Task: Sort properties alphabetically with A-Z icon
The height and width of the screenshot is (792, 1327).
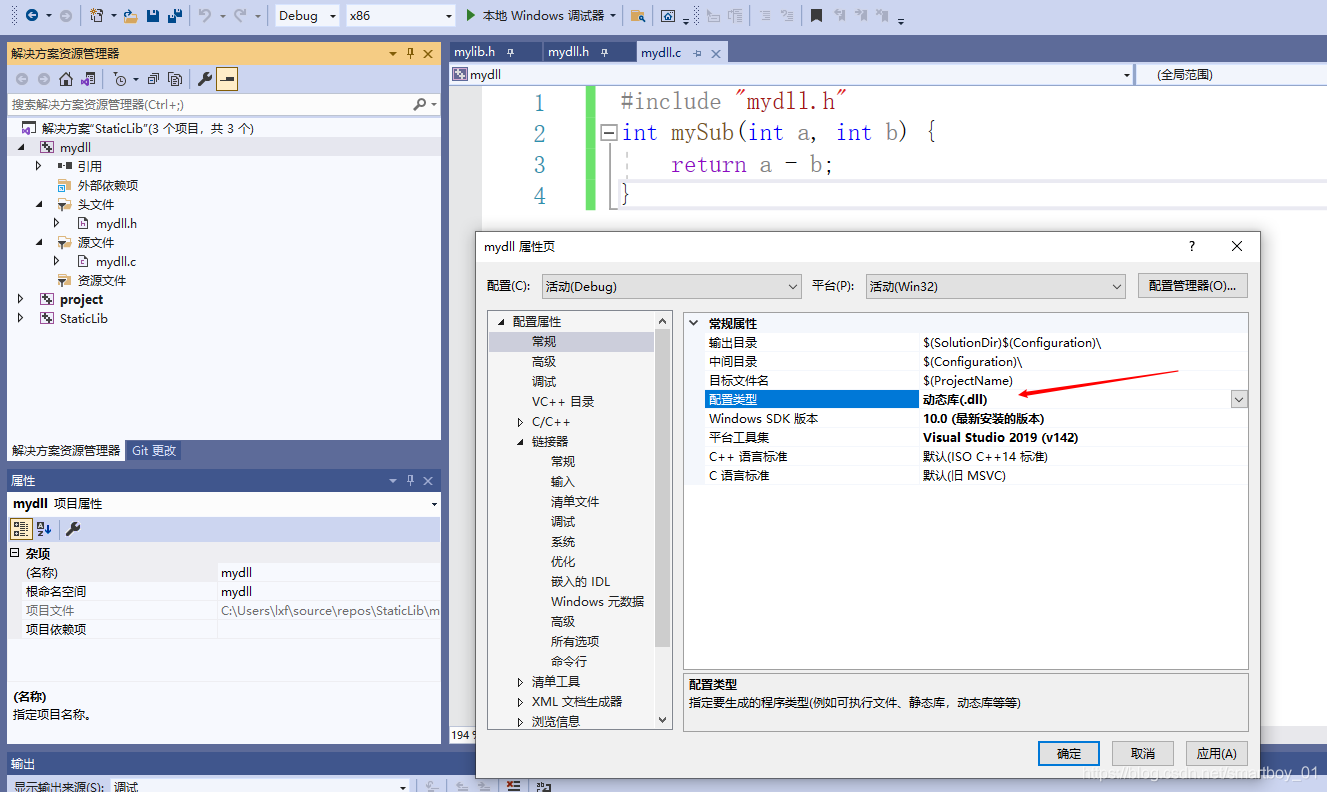Action: (x=44, y=529)
